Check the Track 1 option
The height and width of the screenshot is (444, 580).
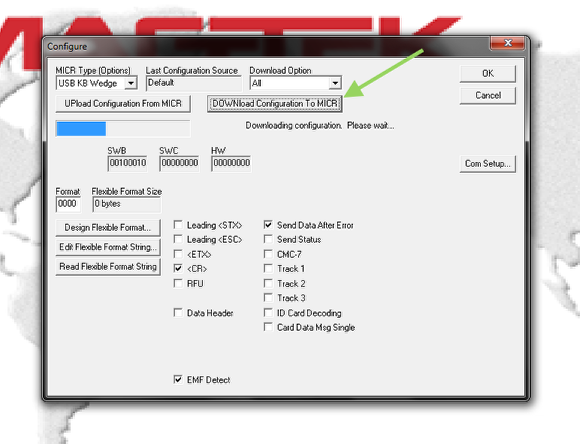(x=268, y=268)
